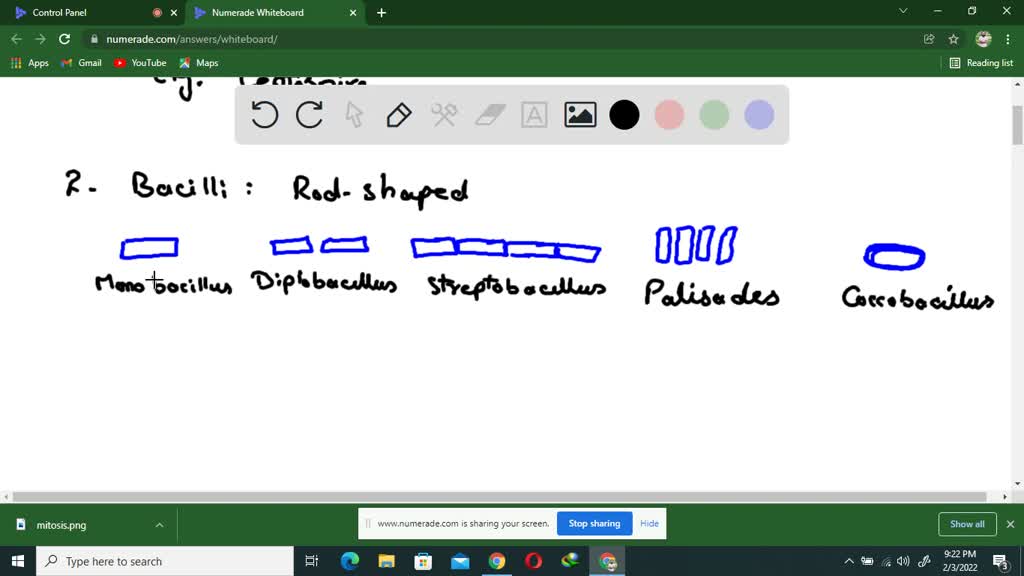Mute system volume from the tray
The height and width of the screenshot is (576, 1024).
point(903,560)
